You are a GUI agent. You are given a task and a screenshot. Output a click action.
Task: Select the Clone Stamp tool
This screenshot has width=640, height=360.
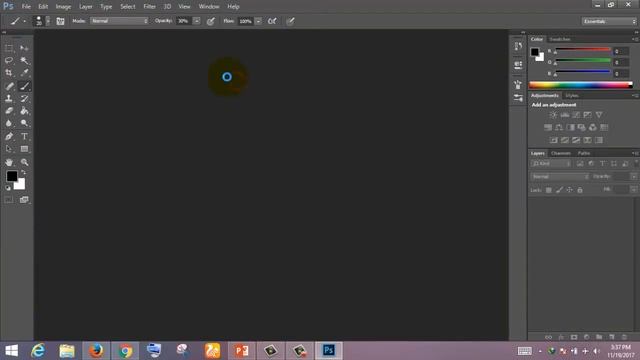(9, 98)
